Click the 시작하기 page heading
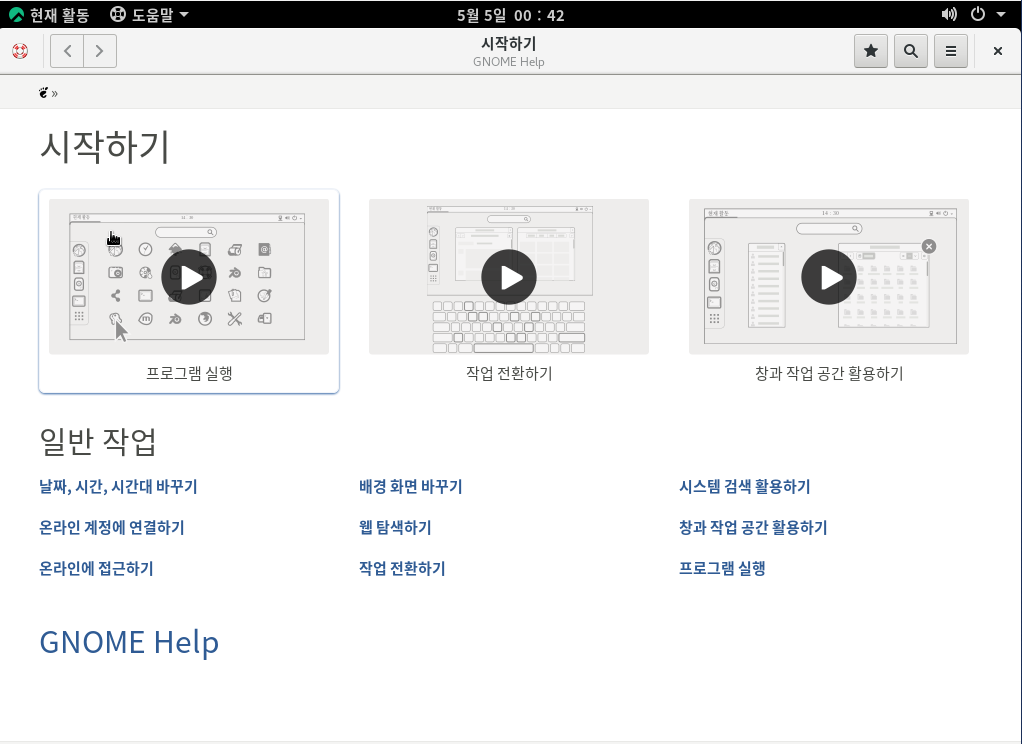This screenshot has width=1022, height=744. point(105,146)
